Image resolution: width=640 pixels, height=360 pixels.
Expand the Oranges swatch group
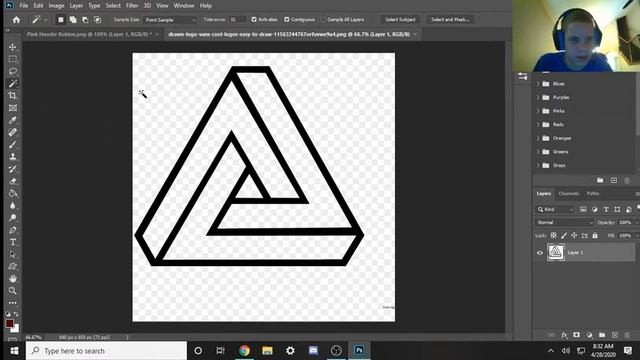click(538, 138)
